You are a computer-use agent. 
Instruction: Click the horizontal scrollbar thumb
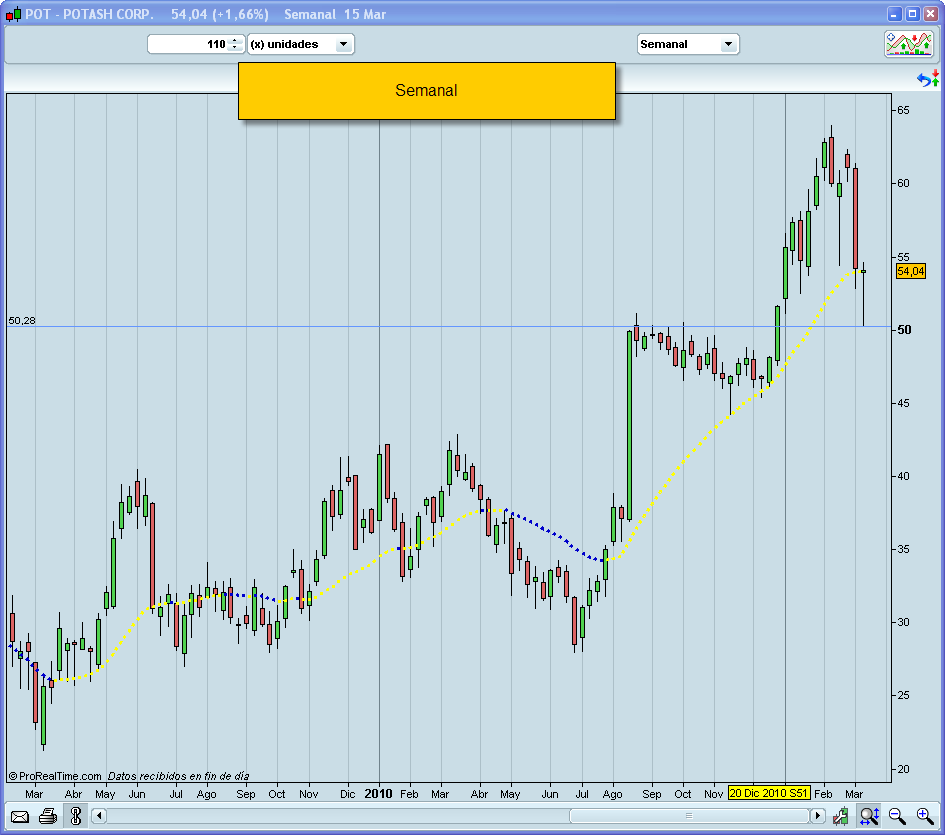tap(688, 816)
